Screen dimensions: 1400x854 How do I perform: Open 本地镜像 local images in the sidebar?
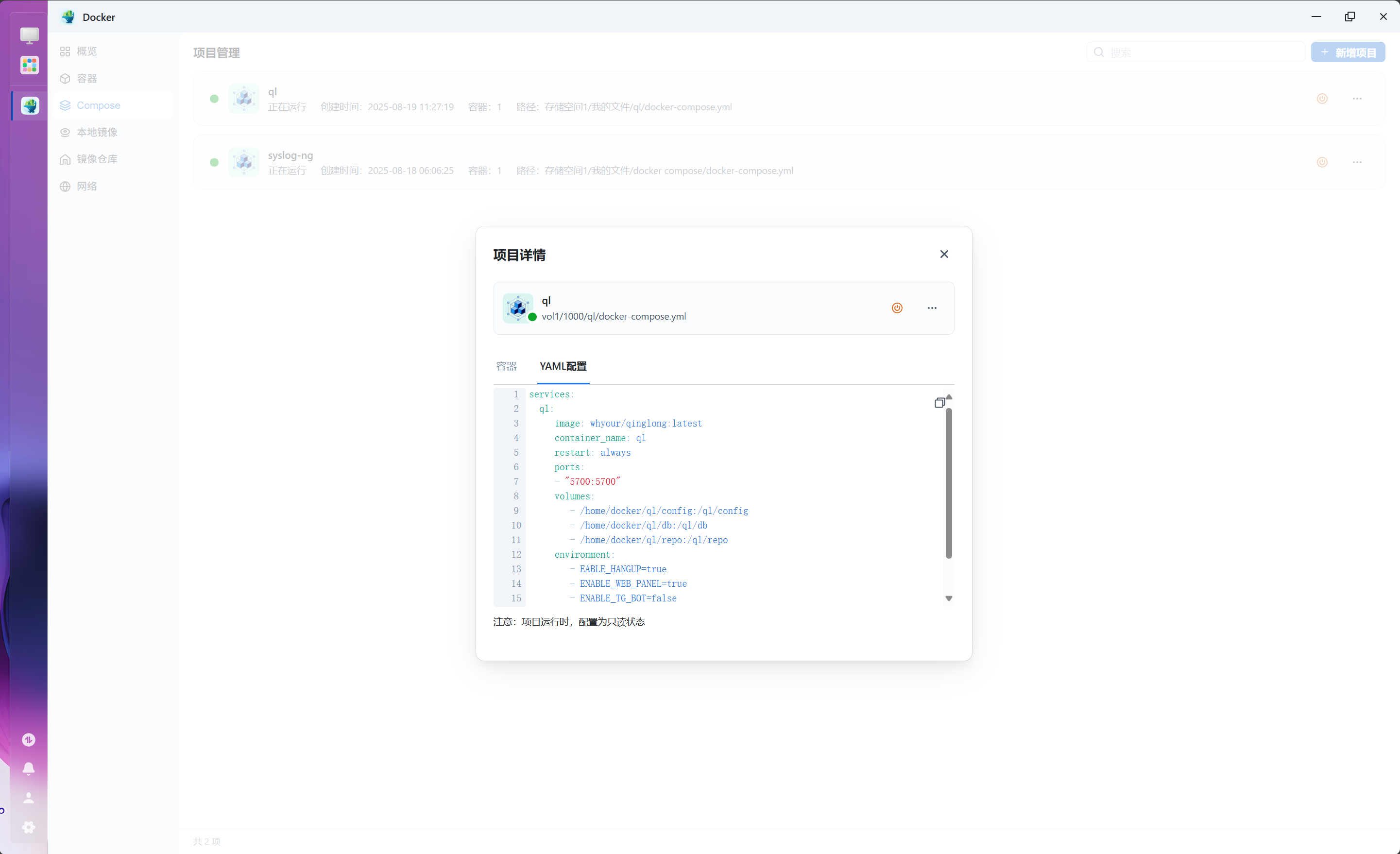click(x=97, y=133)
